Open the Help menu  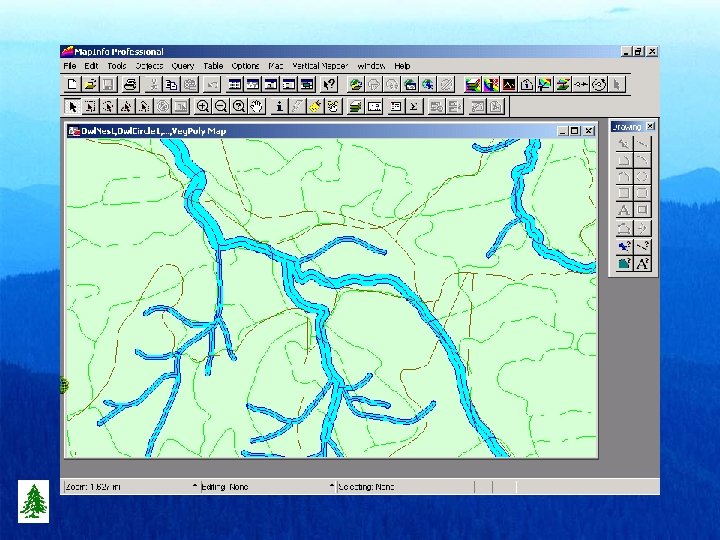[402, 66]
